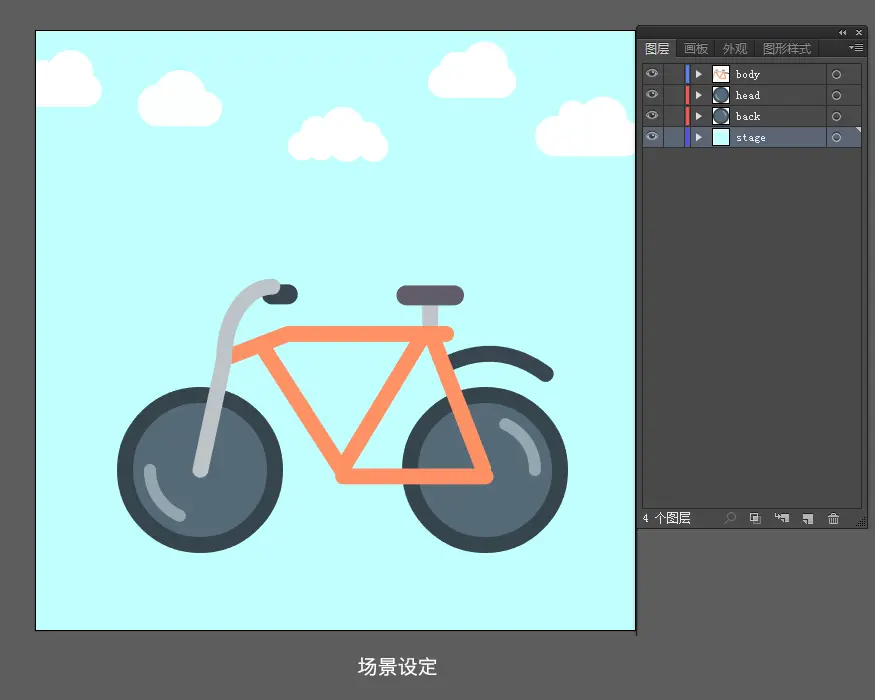The image size is (875, 700).
Task: Expand the stage layer contents
Action: point(699,137)
